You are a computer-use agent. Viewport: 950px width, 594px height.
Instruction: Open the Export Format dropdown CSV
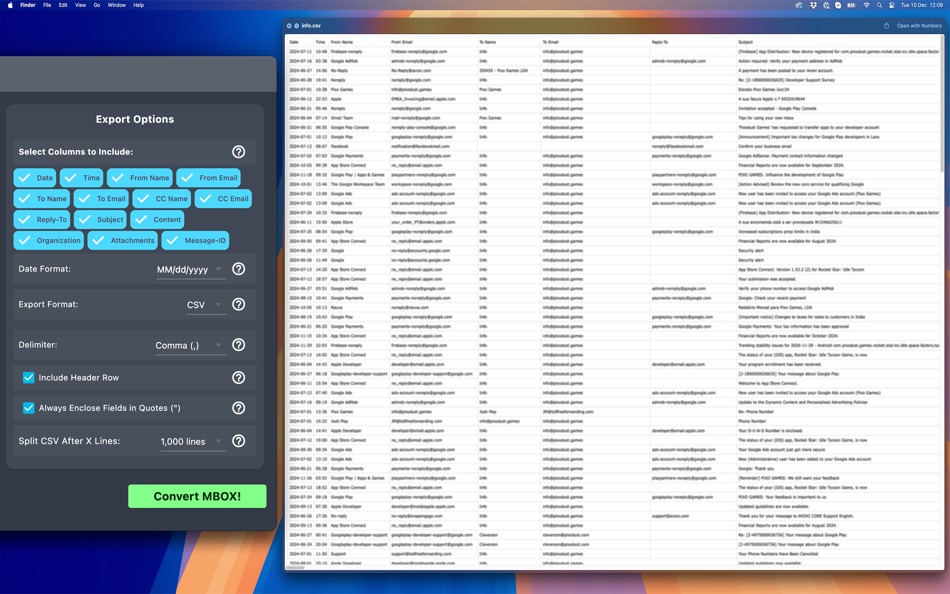(205, 305)
